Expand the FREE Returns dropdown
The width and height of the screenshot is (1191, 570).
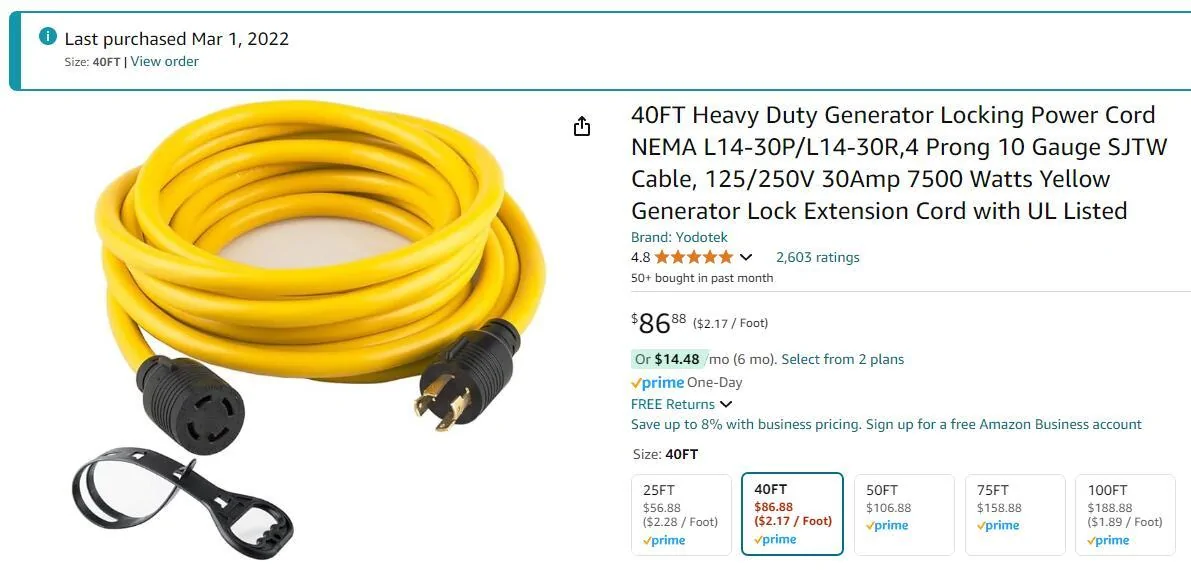click(x=726, y=404)
